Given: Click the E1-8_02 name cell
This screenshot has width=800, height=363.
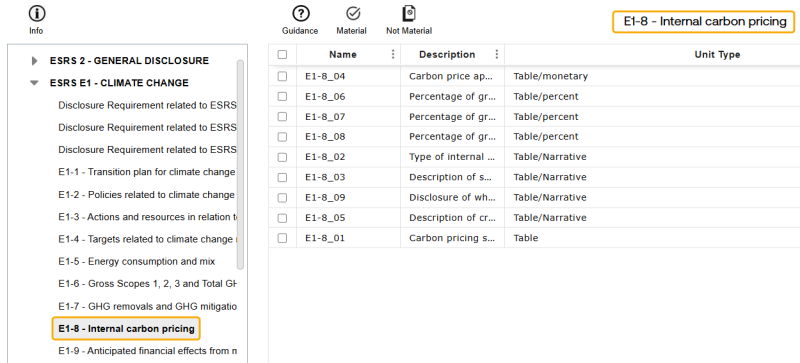Looking at the screenshot, I should point(348,157).
